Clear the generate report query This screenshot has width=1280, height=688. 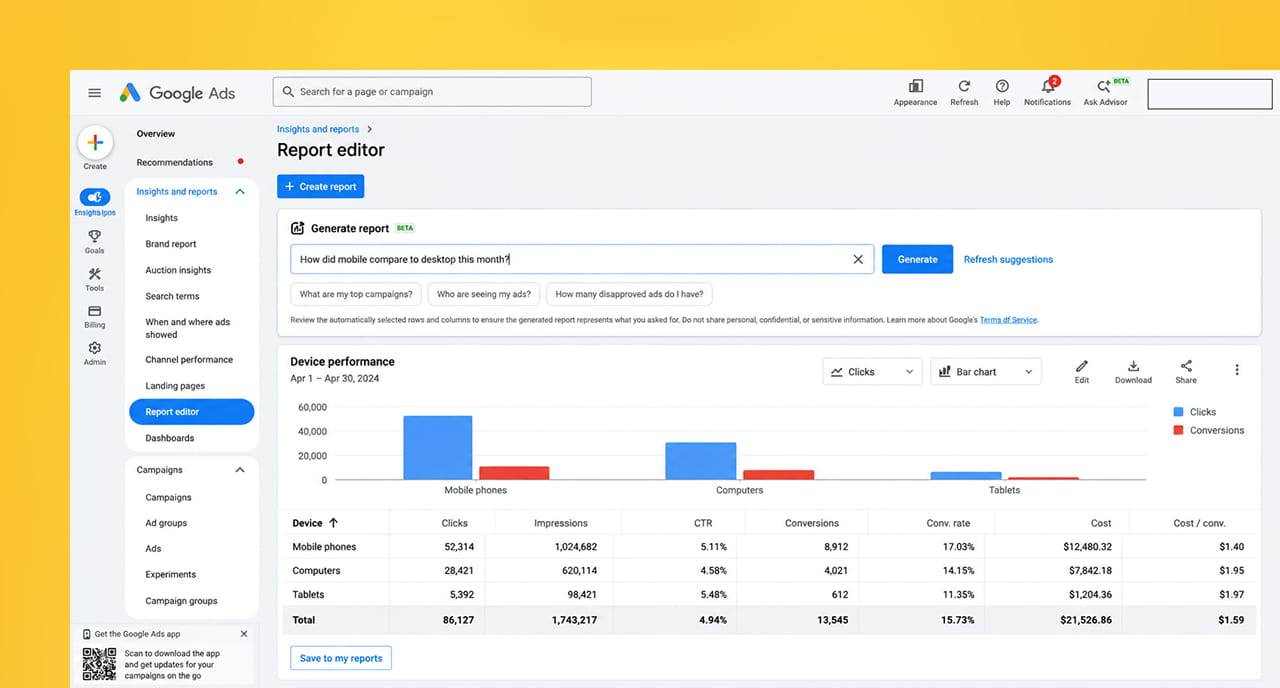858,259
